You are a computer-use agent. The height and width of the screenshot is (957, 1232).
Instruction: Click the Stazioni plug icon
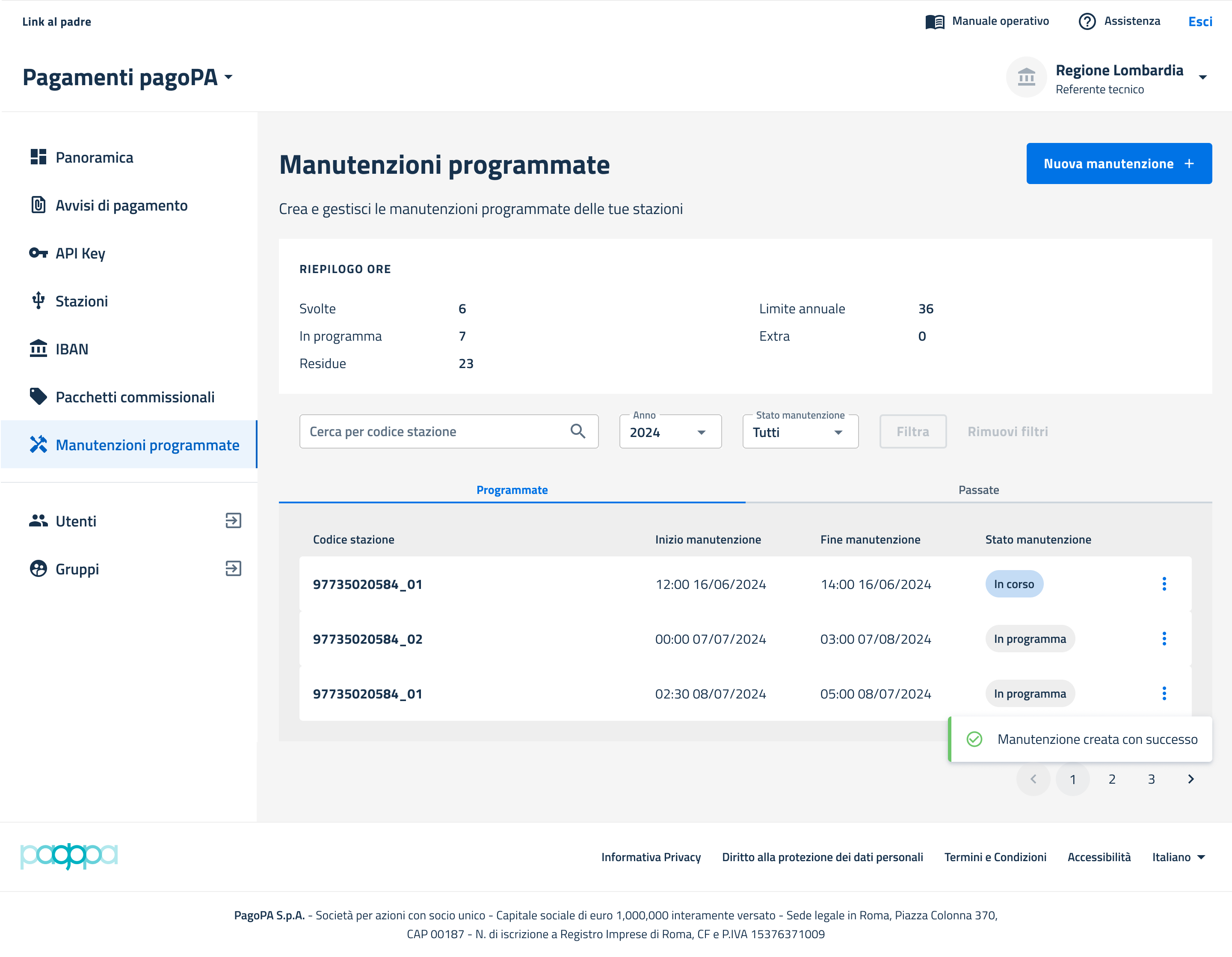point(38,301)
